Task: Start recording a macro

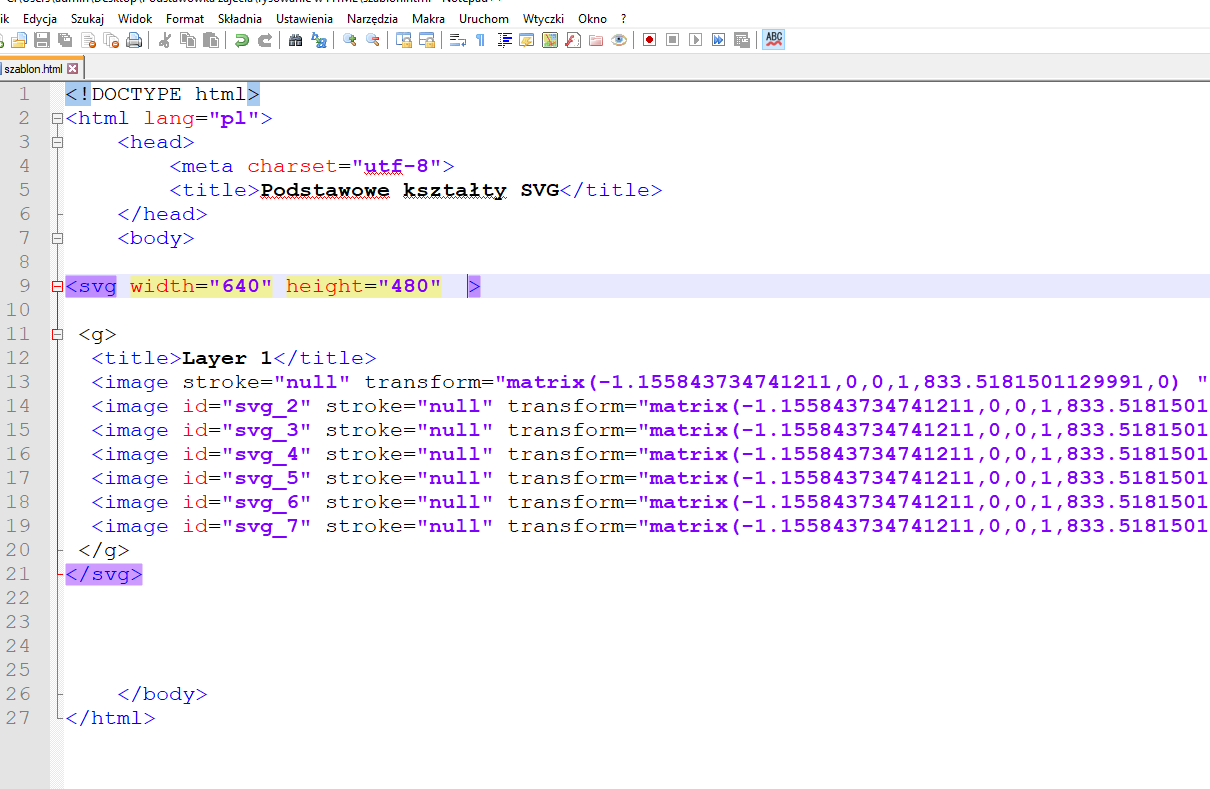Action: click(649, 40)
